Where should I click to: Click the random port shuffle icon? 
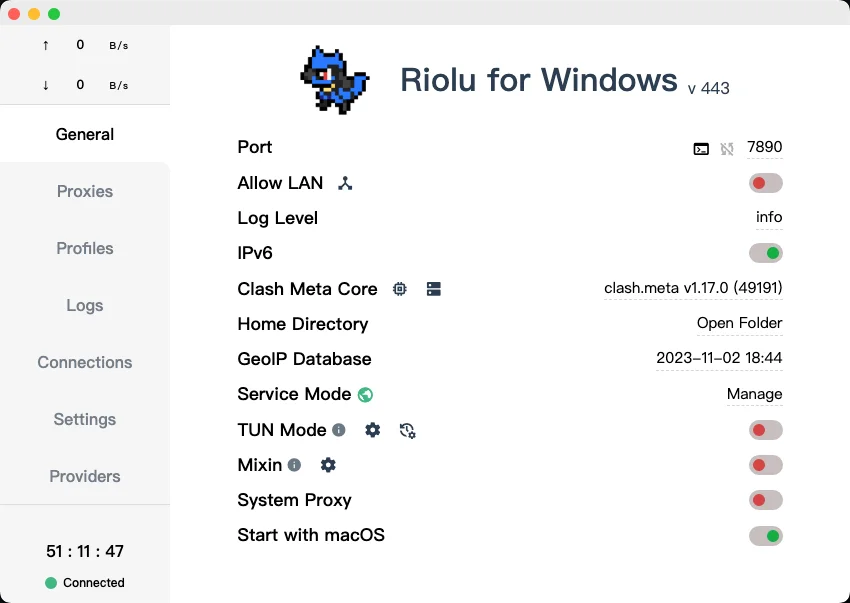coord(727,148)
